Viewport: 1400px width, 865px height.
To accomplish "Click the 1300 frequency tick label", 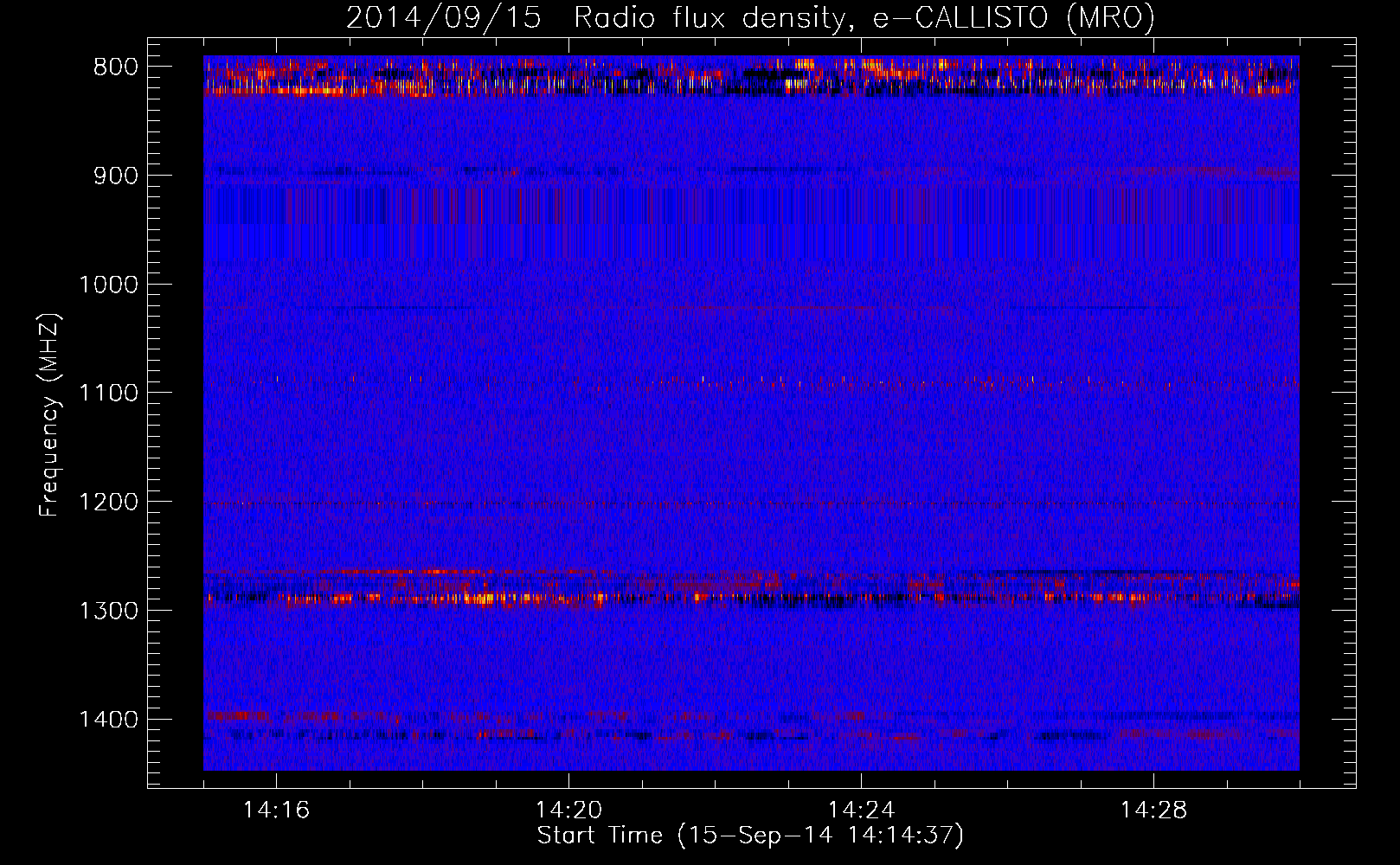I will [108, 611].
